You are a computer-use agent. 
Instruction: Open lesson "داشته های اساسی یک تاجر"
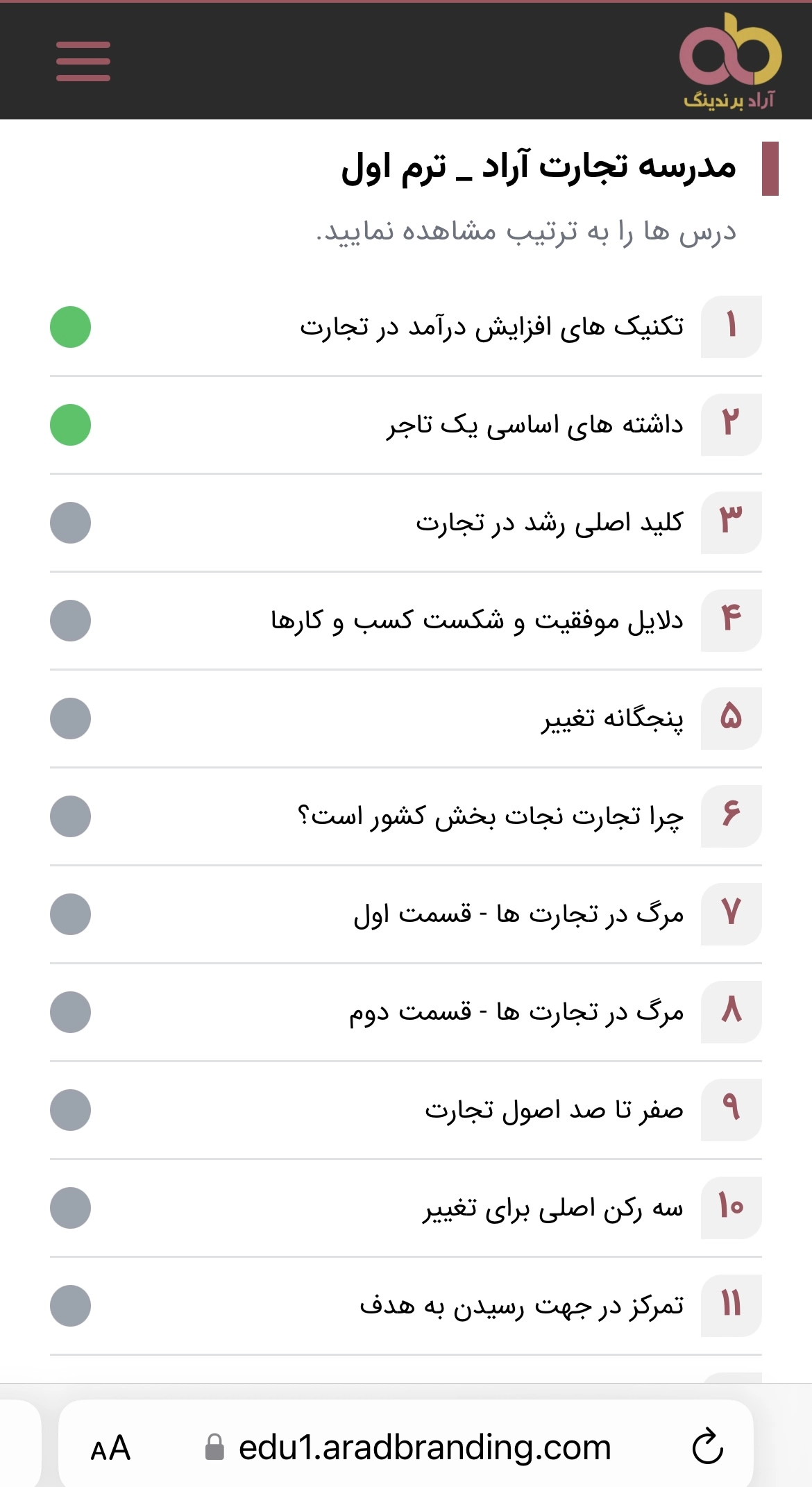[x=534, y=425]
